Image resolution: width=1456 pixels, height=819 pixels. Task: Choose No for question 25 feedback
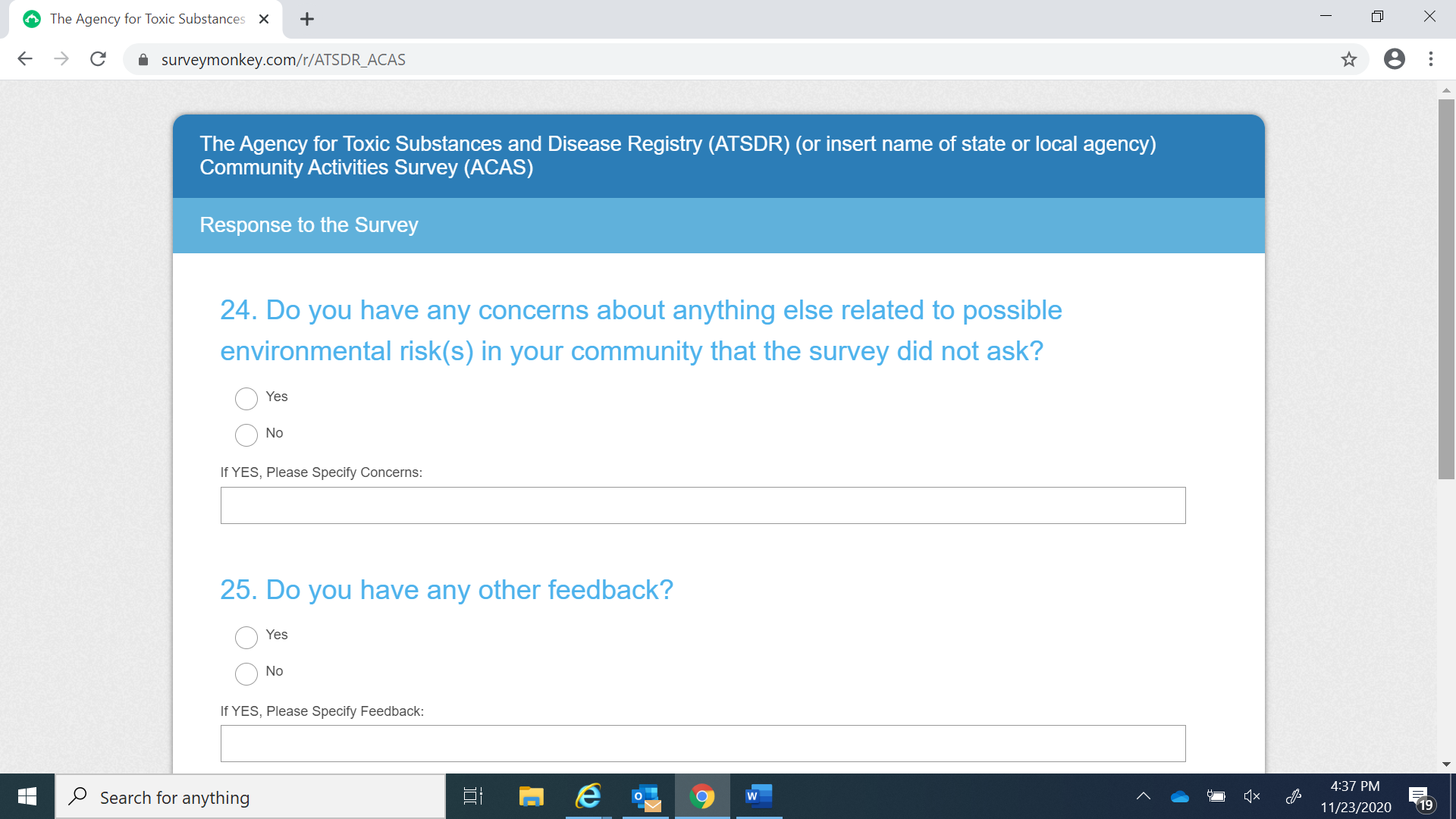246,673
